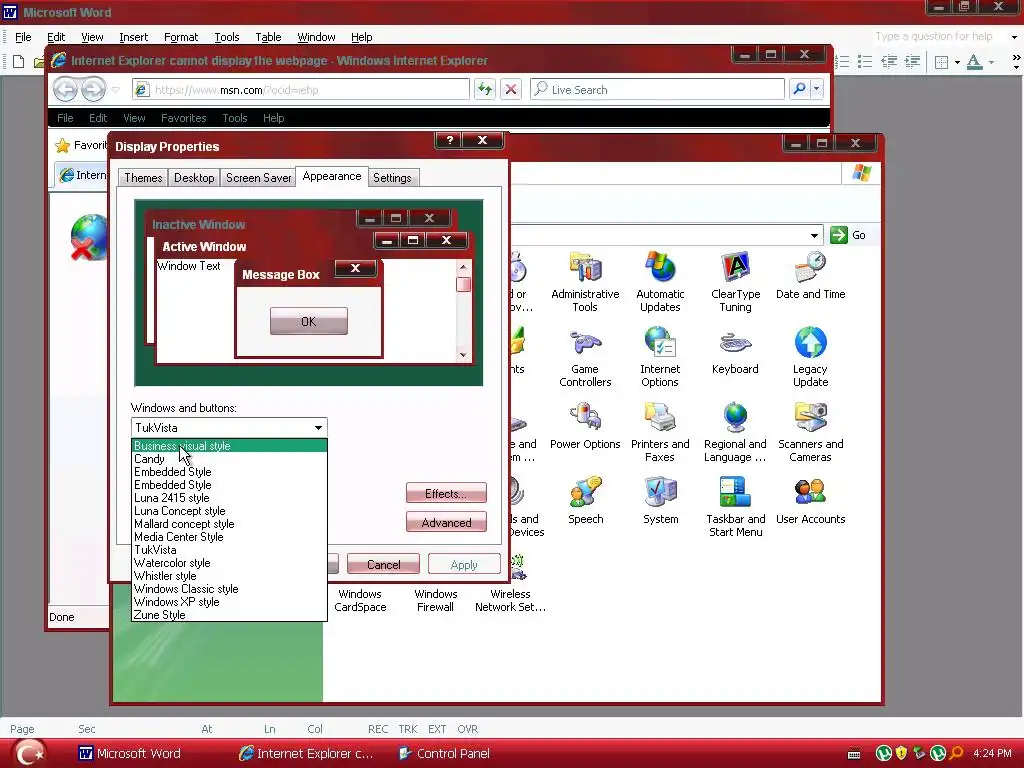Select Media Center Style entry
This screenshot has width=1024, height=768.
tap(229, 537)
